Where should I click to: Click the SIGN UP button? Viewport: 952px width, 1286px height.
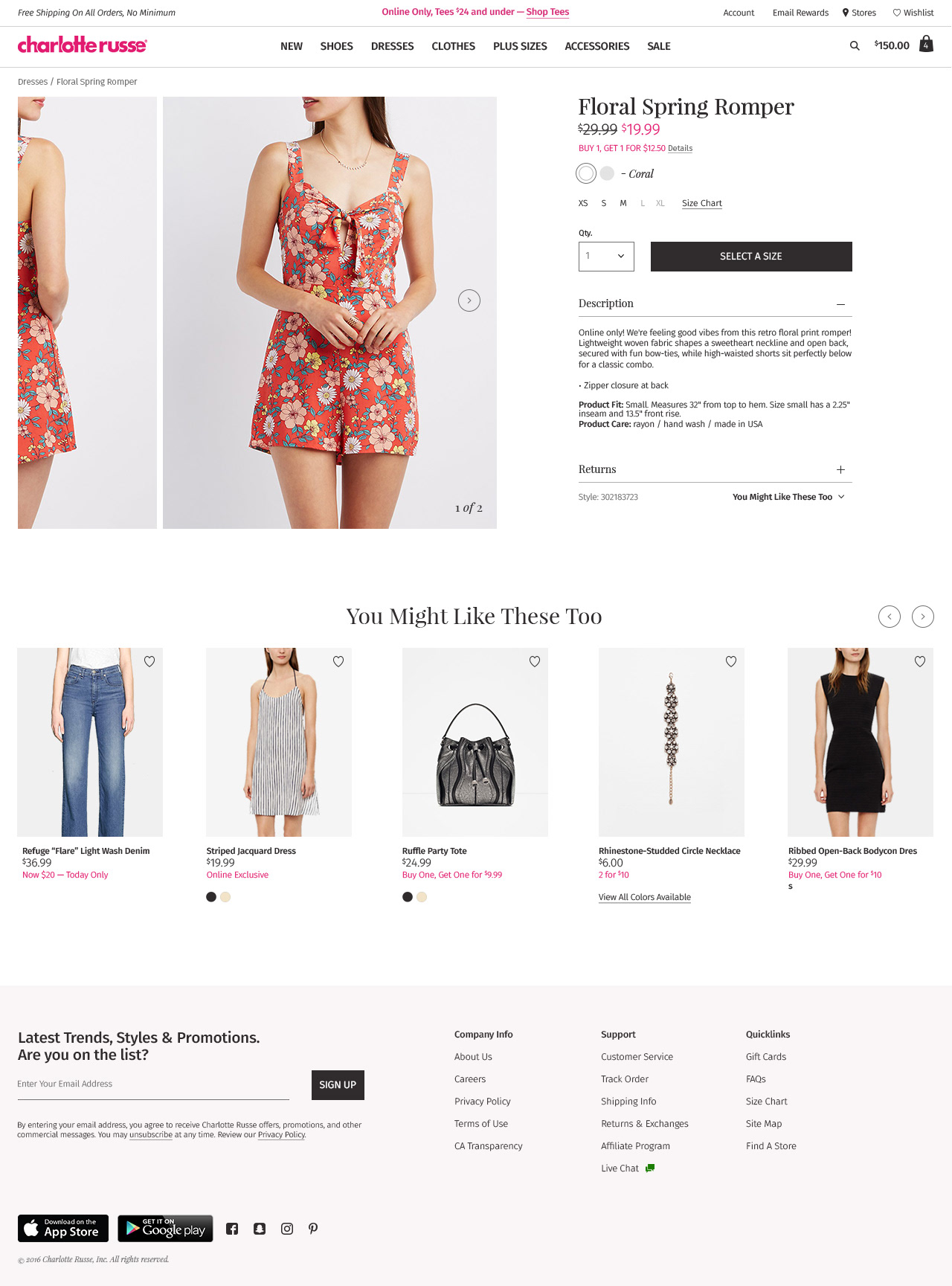click(x=338, y=1085)
